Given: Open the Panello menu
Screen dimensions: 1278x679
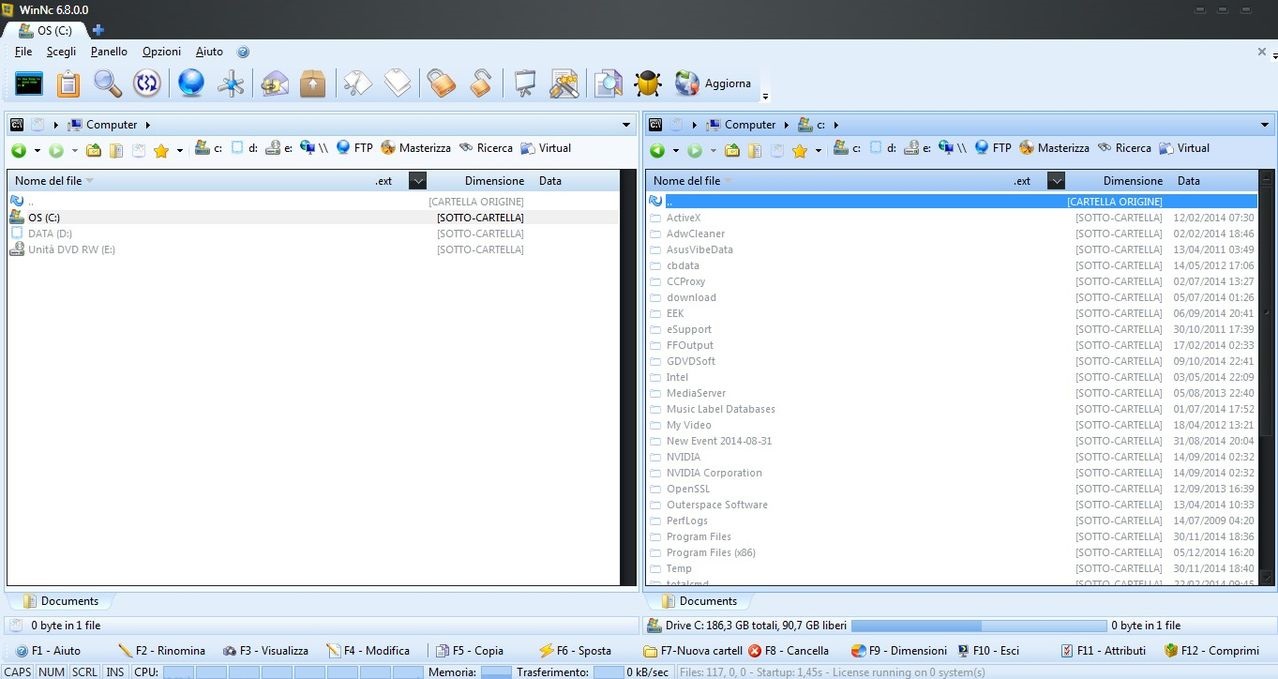Looking at the screenshot, I should click(109, 51).
